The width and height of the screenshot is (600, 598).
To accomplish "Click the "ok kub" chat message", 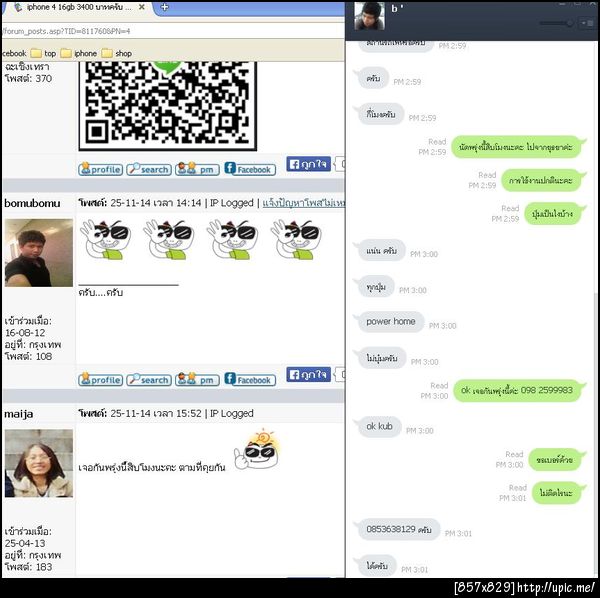I will point(379,427).
